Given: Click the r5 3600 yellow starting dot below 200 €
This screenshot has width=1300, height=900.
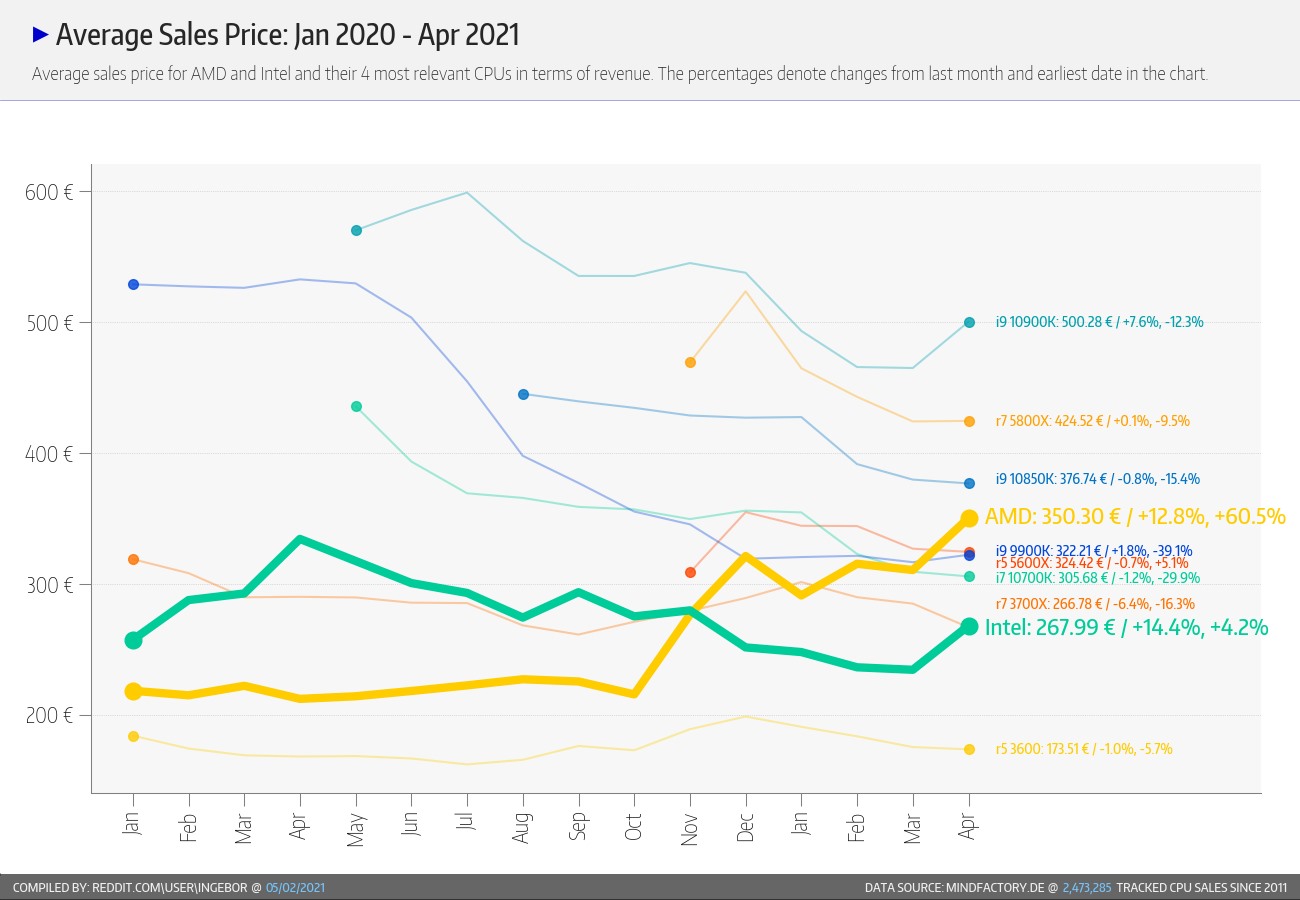Looking at the screenshot, I should (133, 737).
